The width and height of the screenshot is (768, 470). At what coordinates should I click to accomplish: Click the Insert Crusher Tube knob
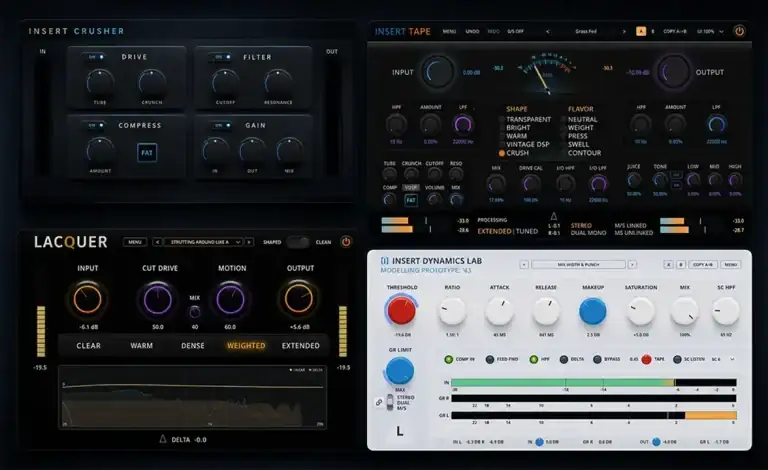(x=100, y=82)
